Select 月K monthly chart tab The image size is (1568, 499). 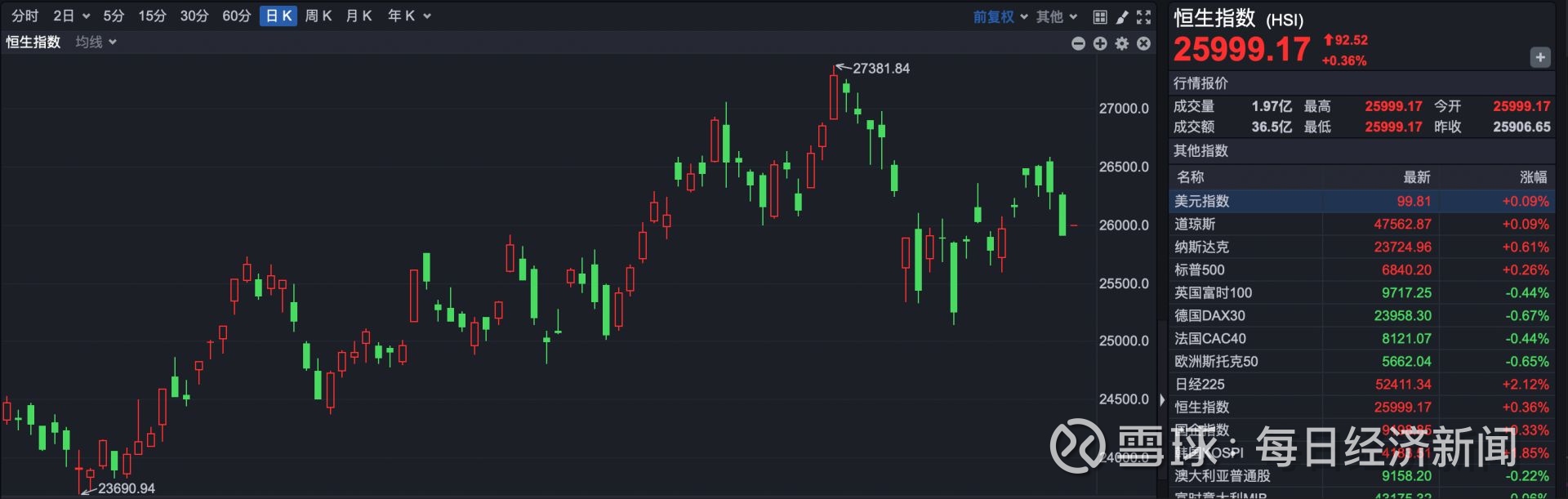(x=359, y=16)
